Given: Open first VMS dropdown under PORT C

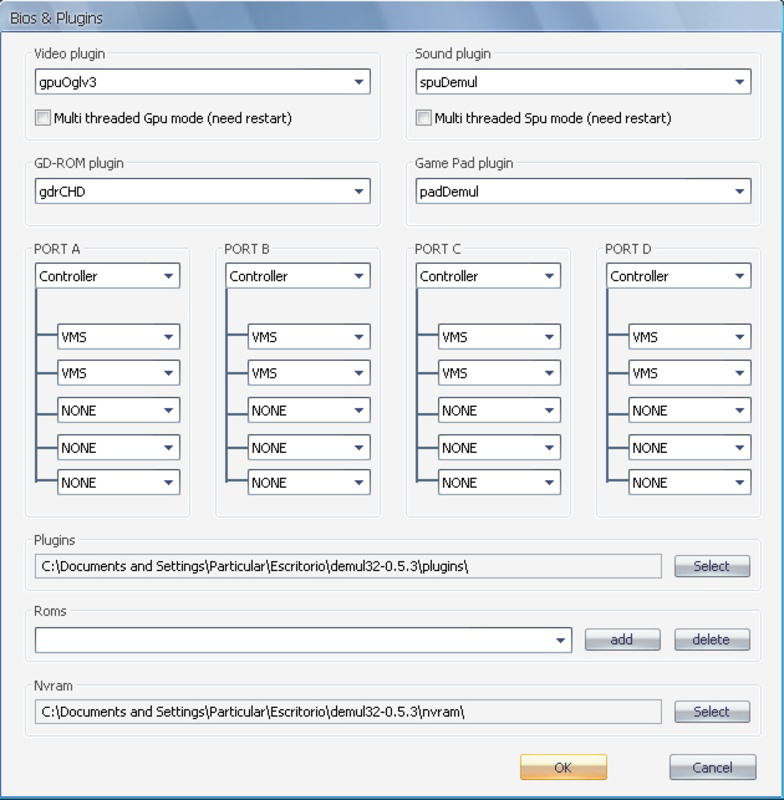Looking at the screenshot, I should click(x=499, y=337).
